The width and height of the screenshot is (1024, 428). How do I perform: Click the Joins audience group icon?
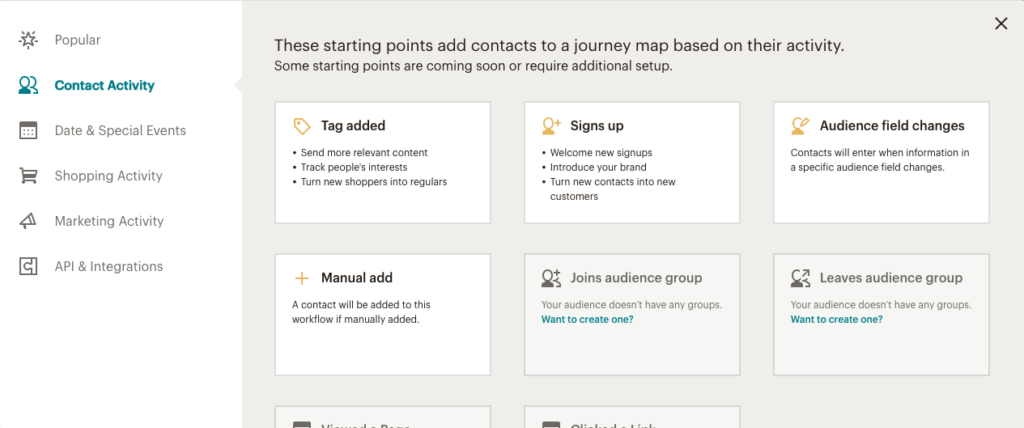pyautogui.click(x=551, y=278)
